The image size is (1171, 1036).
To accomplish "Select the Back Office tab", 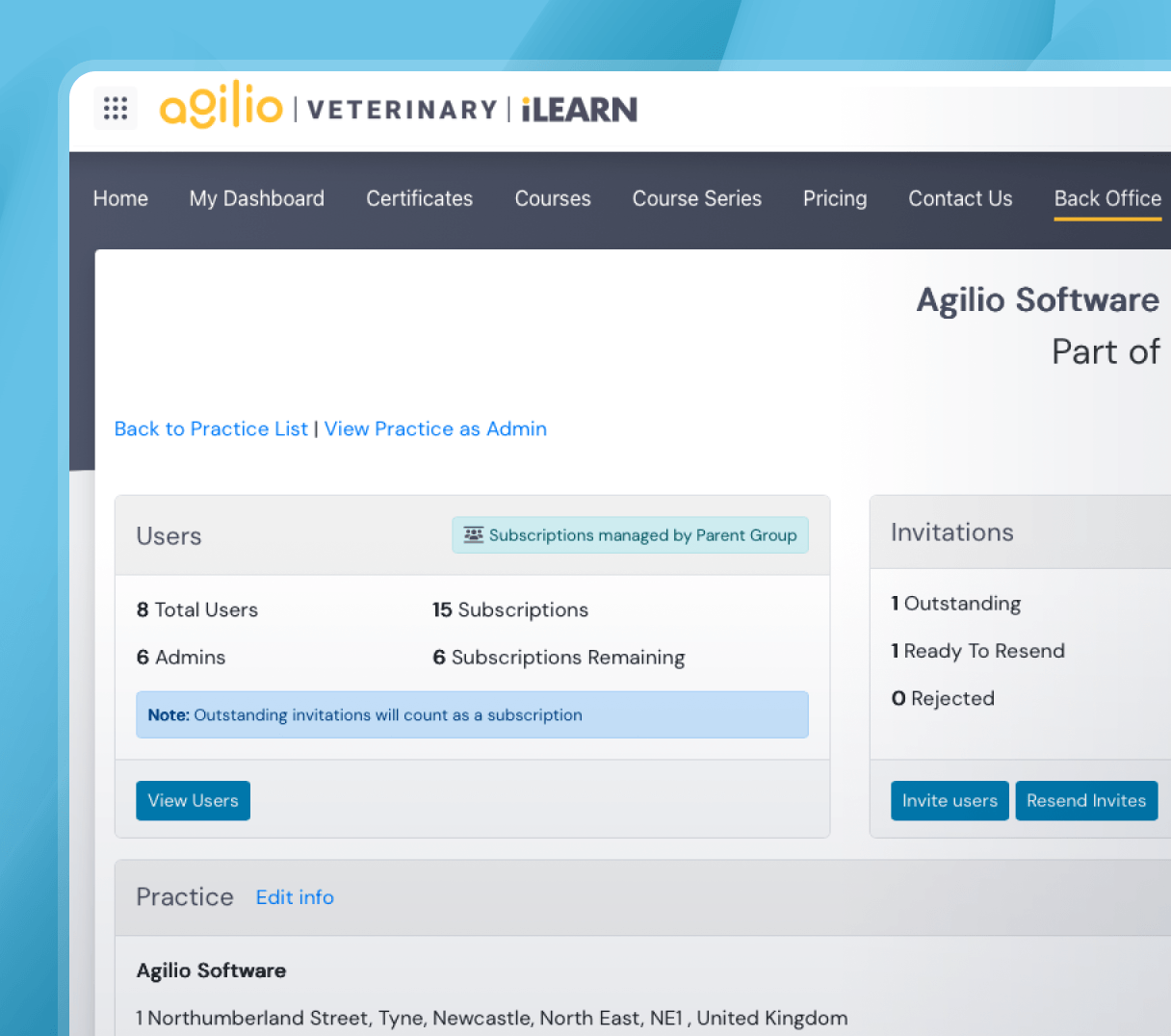I will pos(1107,198).
